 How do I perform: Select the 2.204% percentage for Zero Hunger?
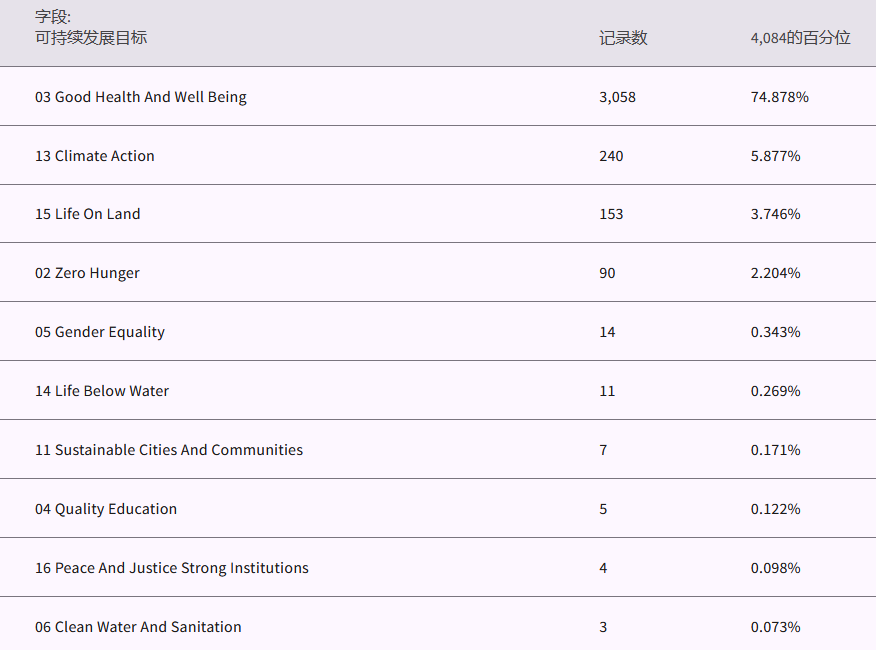tap(775, 273)
